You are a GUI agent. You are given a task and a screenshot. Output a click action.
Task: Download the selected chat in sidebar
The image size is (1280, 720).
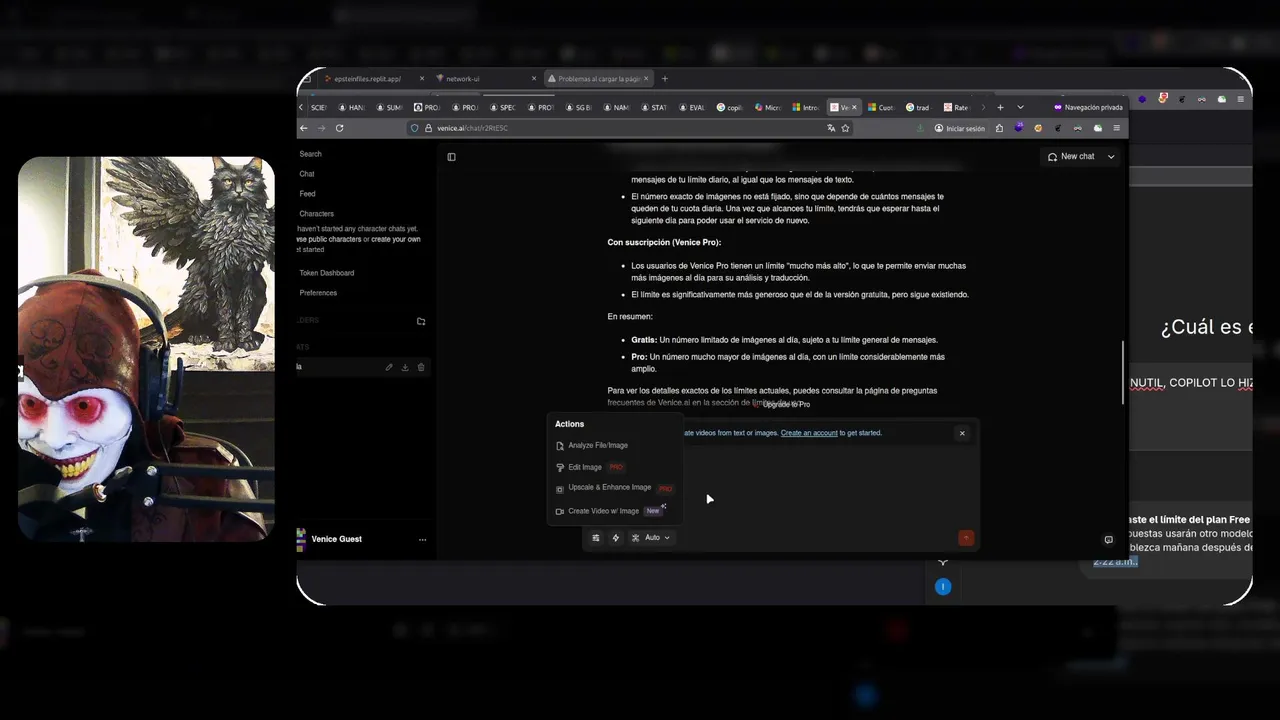[405, 367]
